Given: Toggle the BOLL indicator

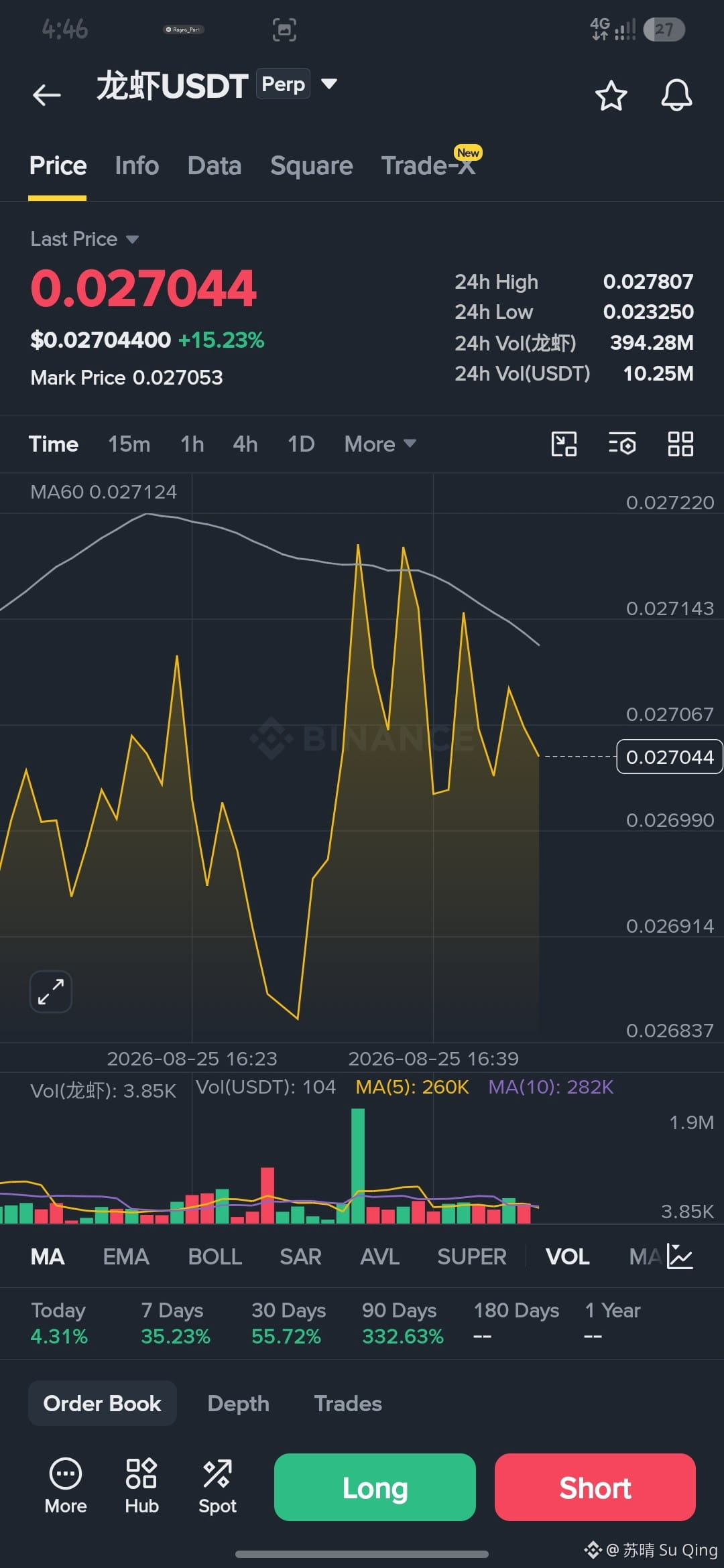Looking at the screenshot, I should (x=215, y=1256).
